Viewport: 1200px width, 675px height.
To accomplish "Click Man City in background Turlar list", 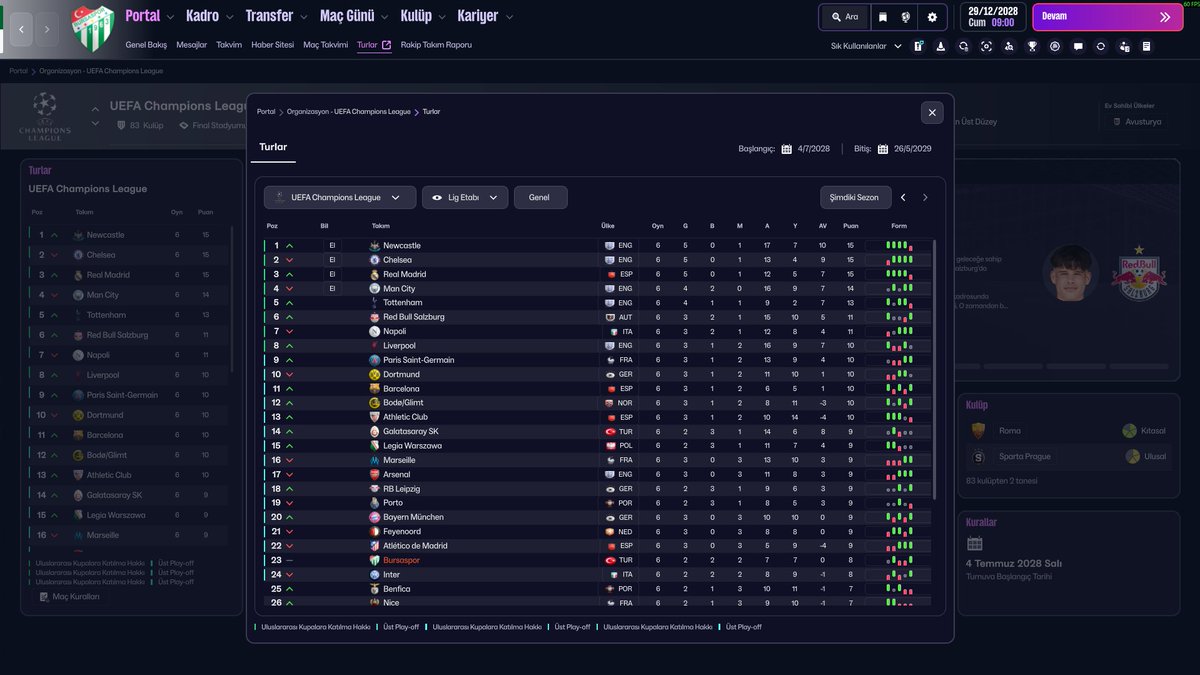I will click(103, 295).
